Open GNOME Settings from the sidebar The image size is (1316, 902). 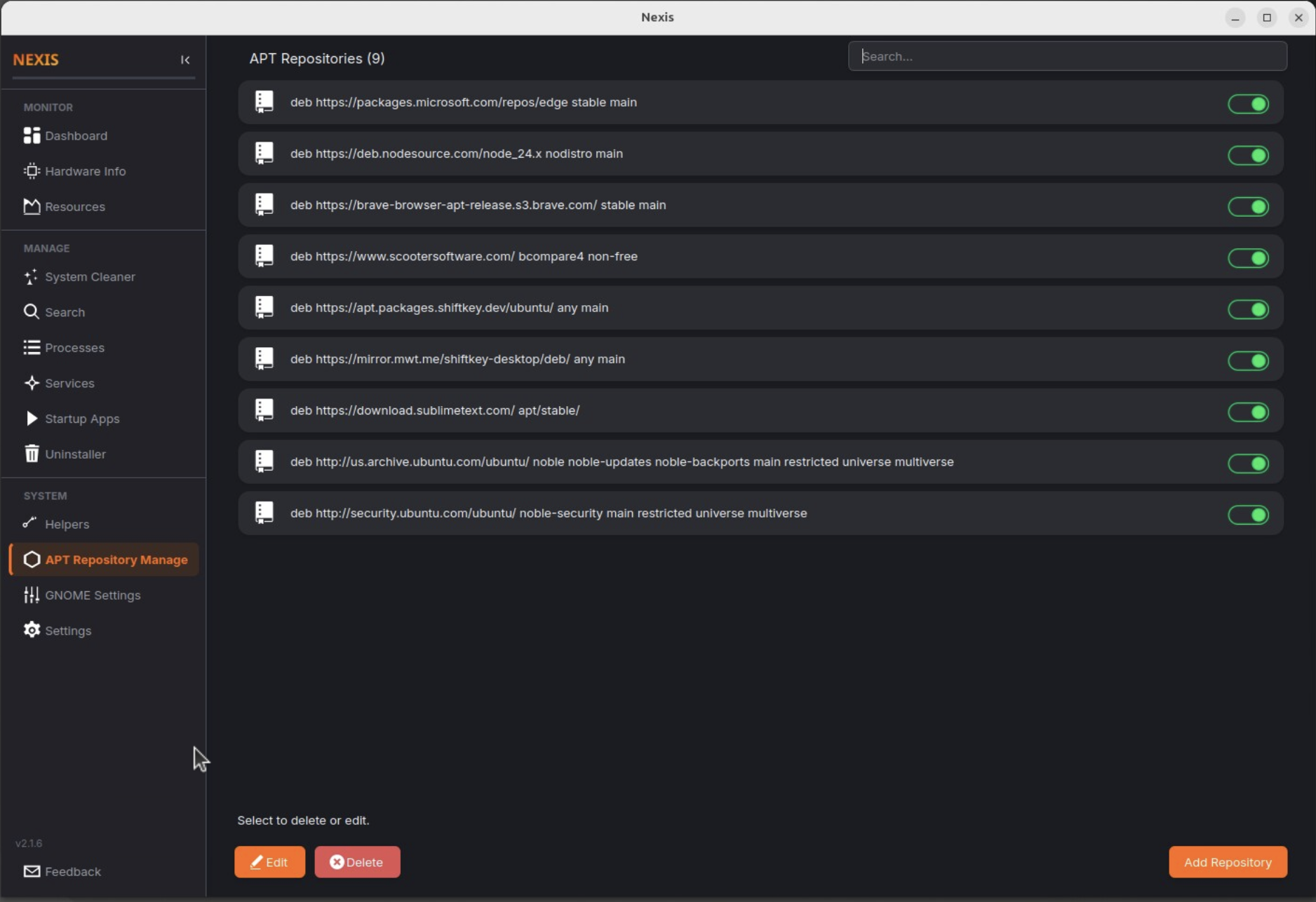(x=31, y=595)
